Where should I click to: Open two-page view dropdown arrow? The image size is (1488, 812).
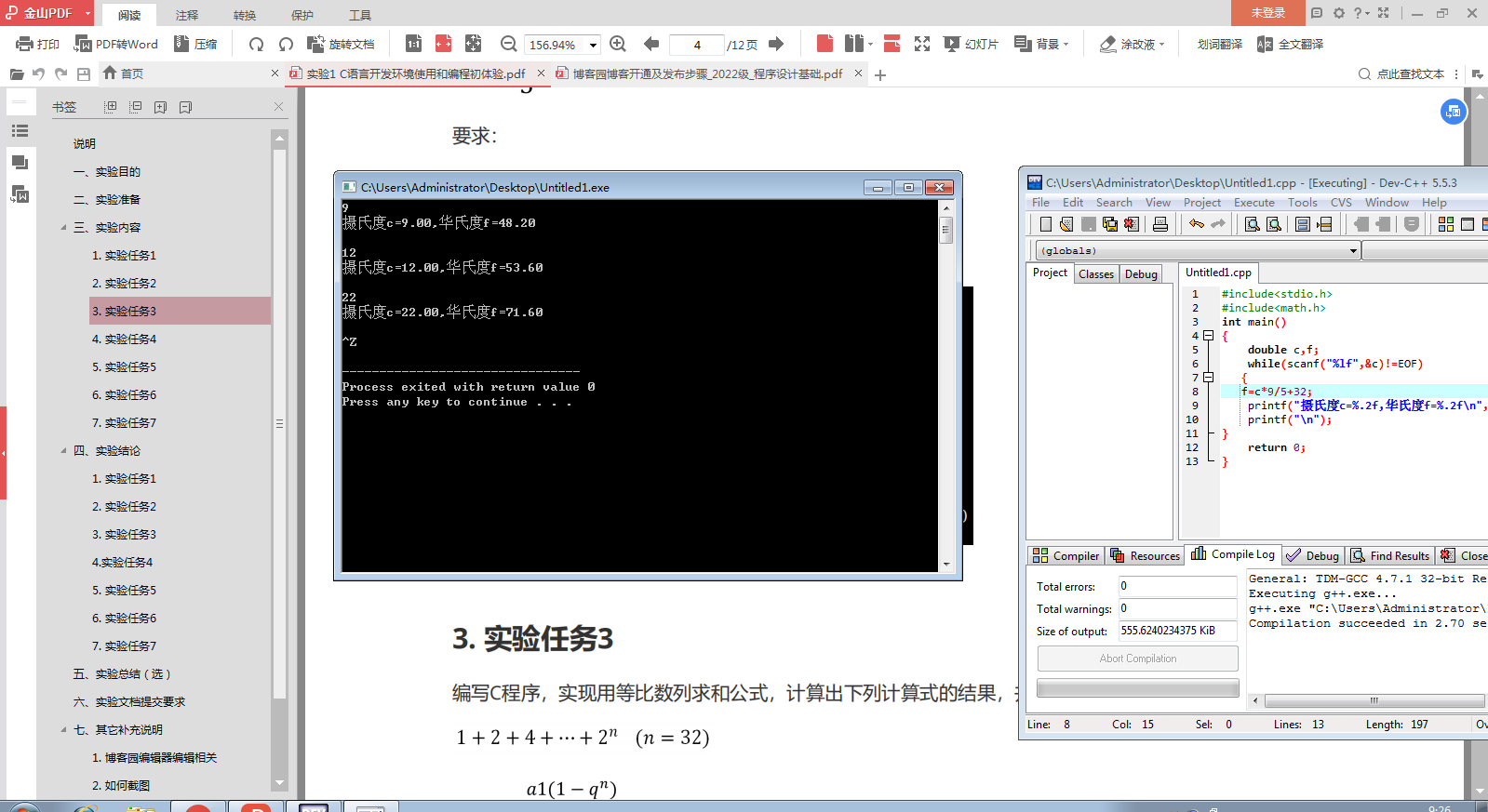coord(870,44)
